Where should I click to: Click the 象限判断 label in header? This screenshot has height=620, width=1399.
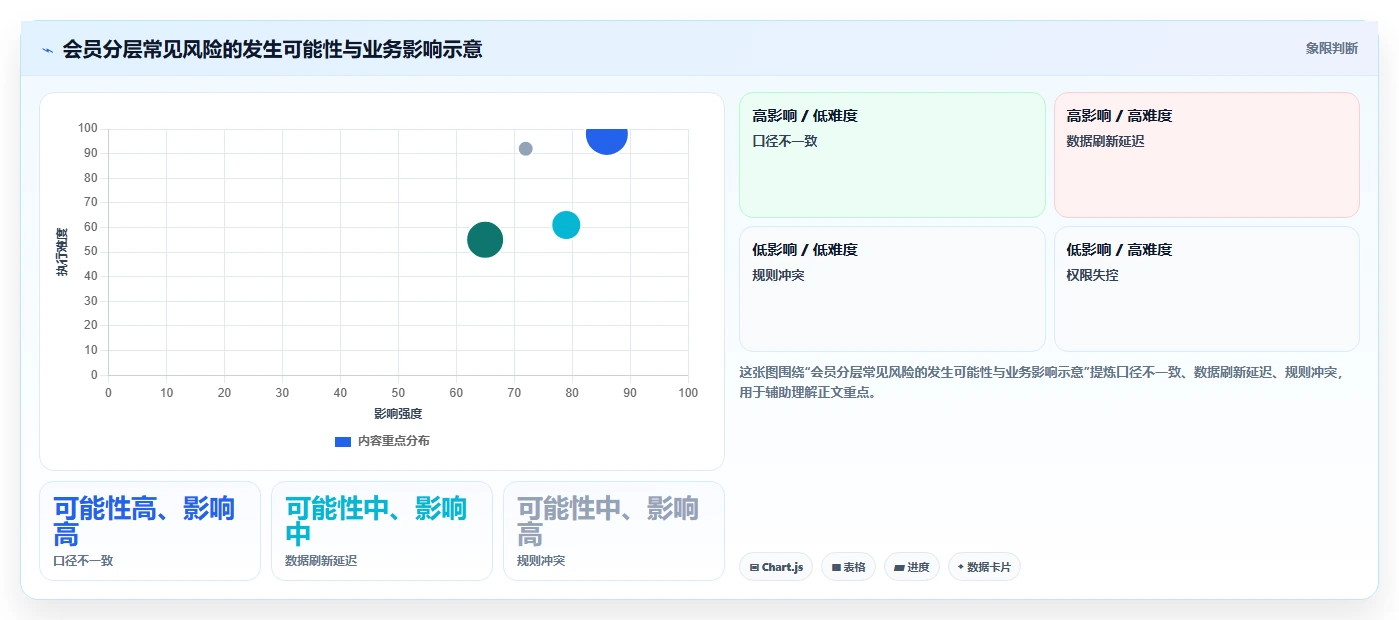[1331, 48]
